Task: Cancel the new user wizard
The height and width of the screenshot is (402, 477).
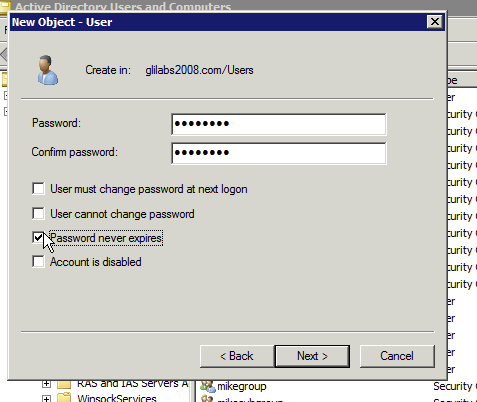Action: [x=397, y=356]
